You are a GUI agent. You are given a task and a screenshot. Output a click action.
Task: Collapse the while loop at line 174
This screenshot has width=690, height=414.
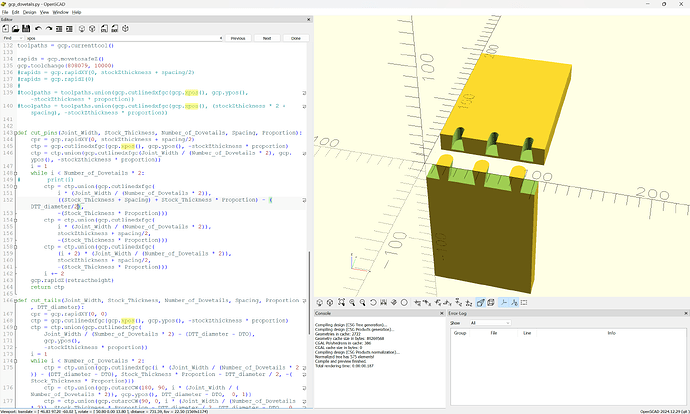point(16,361)
